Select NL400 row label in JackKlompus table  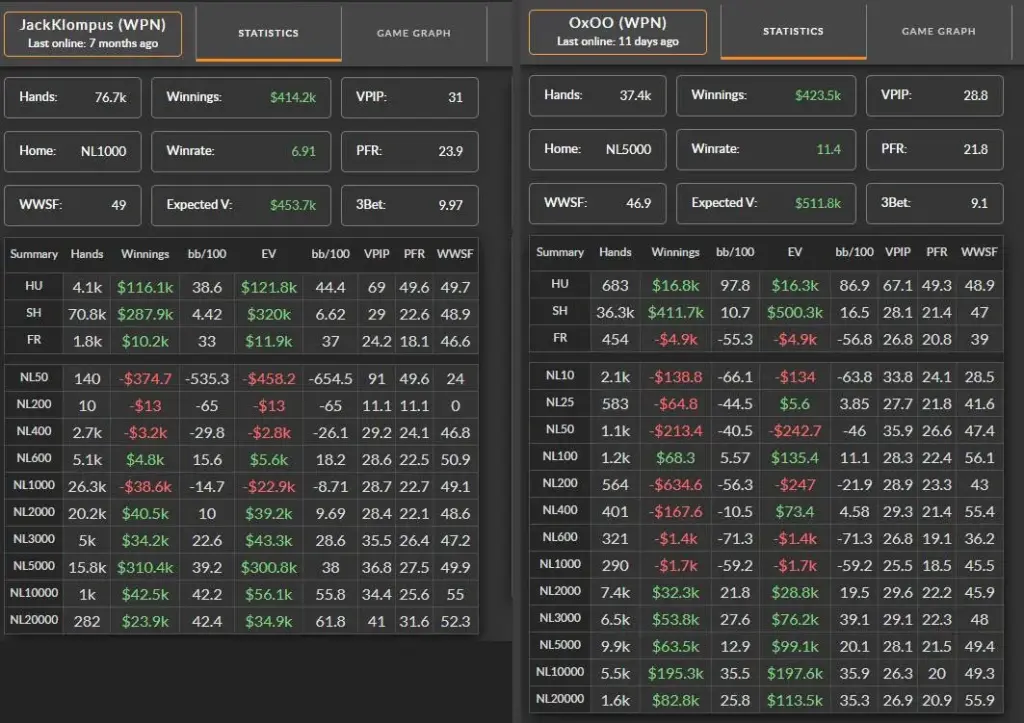34,431
